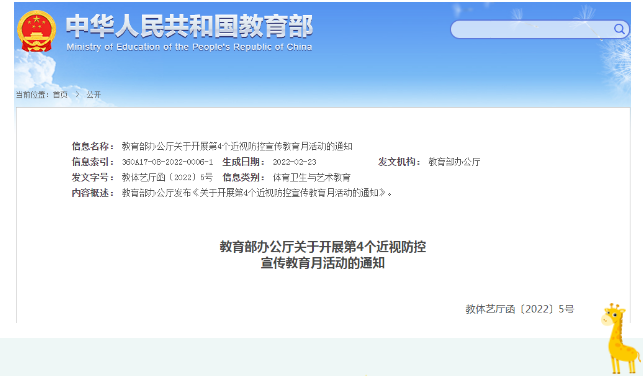Image resolution: width=643 pixels, height=376 pixels.
Task: Click the giraffe cartoon image
Action: pyautogui.click(x=620, y=338)
